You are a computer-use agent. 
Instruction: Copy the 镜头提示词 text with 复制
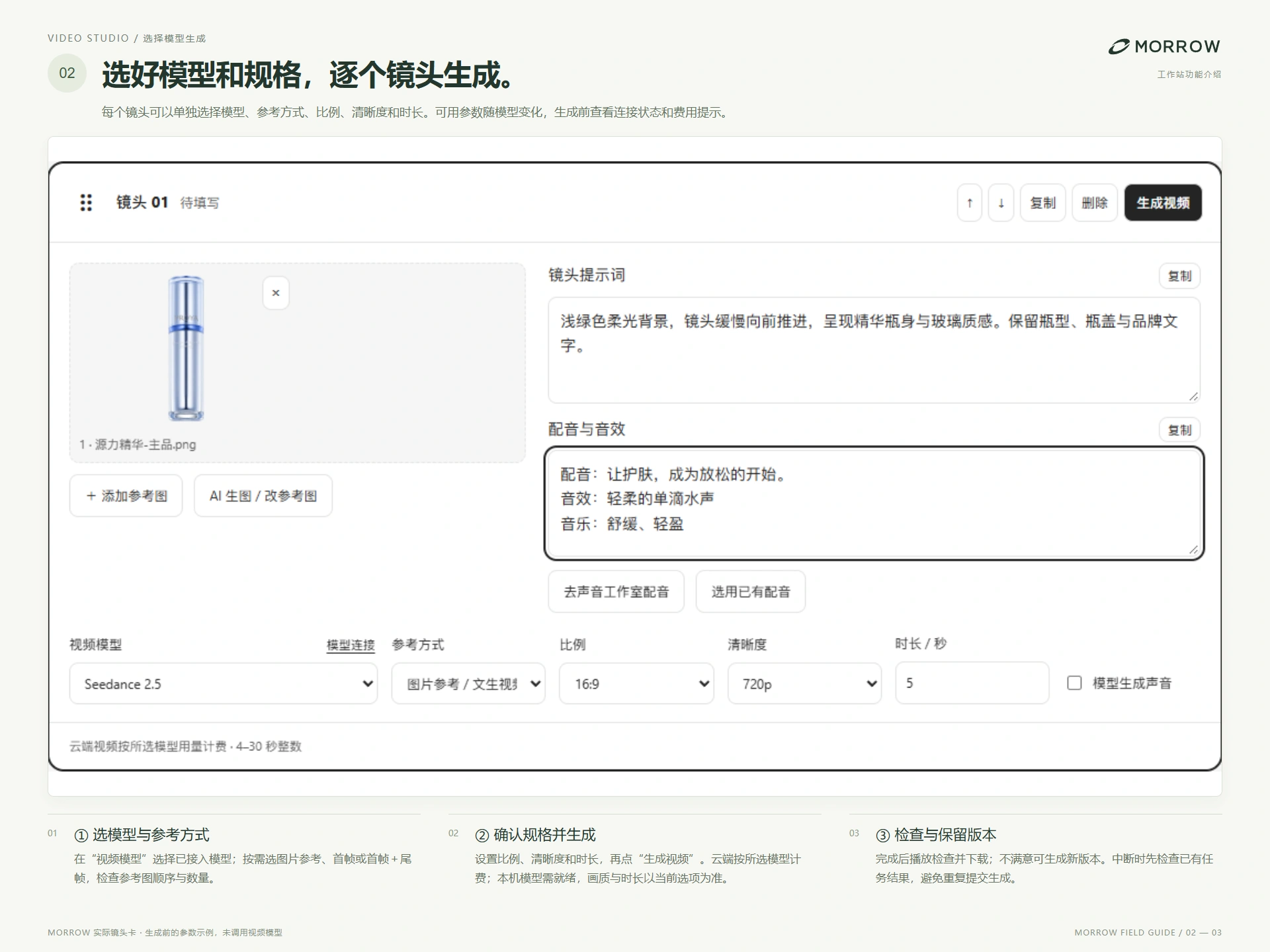(x=1179, y=276)
